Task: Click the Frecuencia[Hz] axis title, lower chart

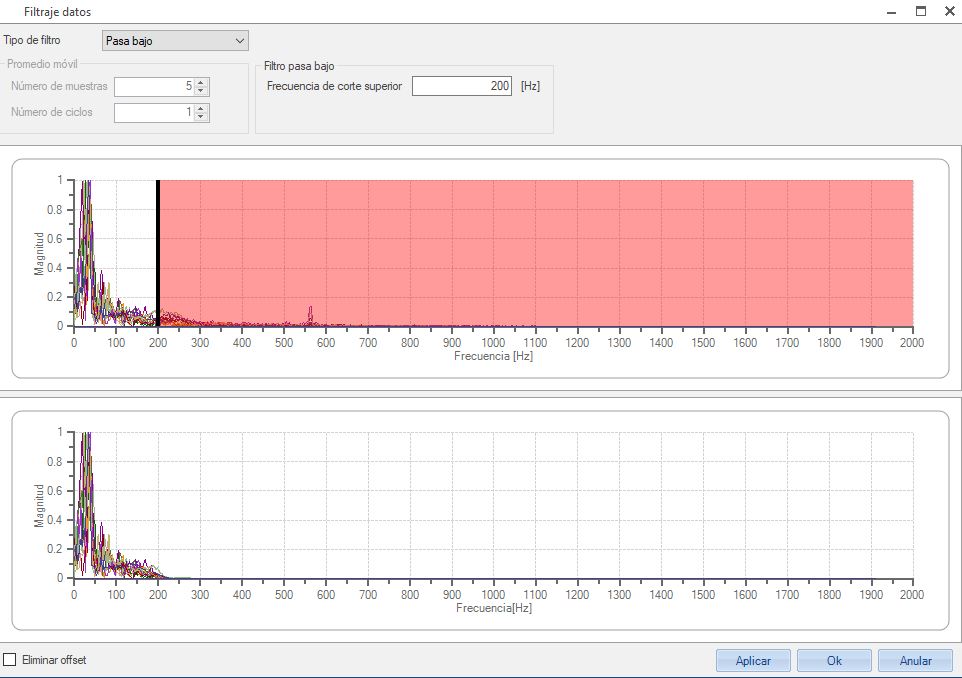Action: pyautogui.click(x=494, y=607)
